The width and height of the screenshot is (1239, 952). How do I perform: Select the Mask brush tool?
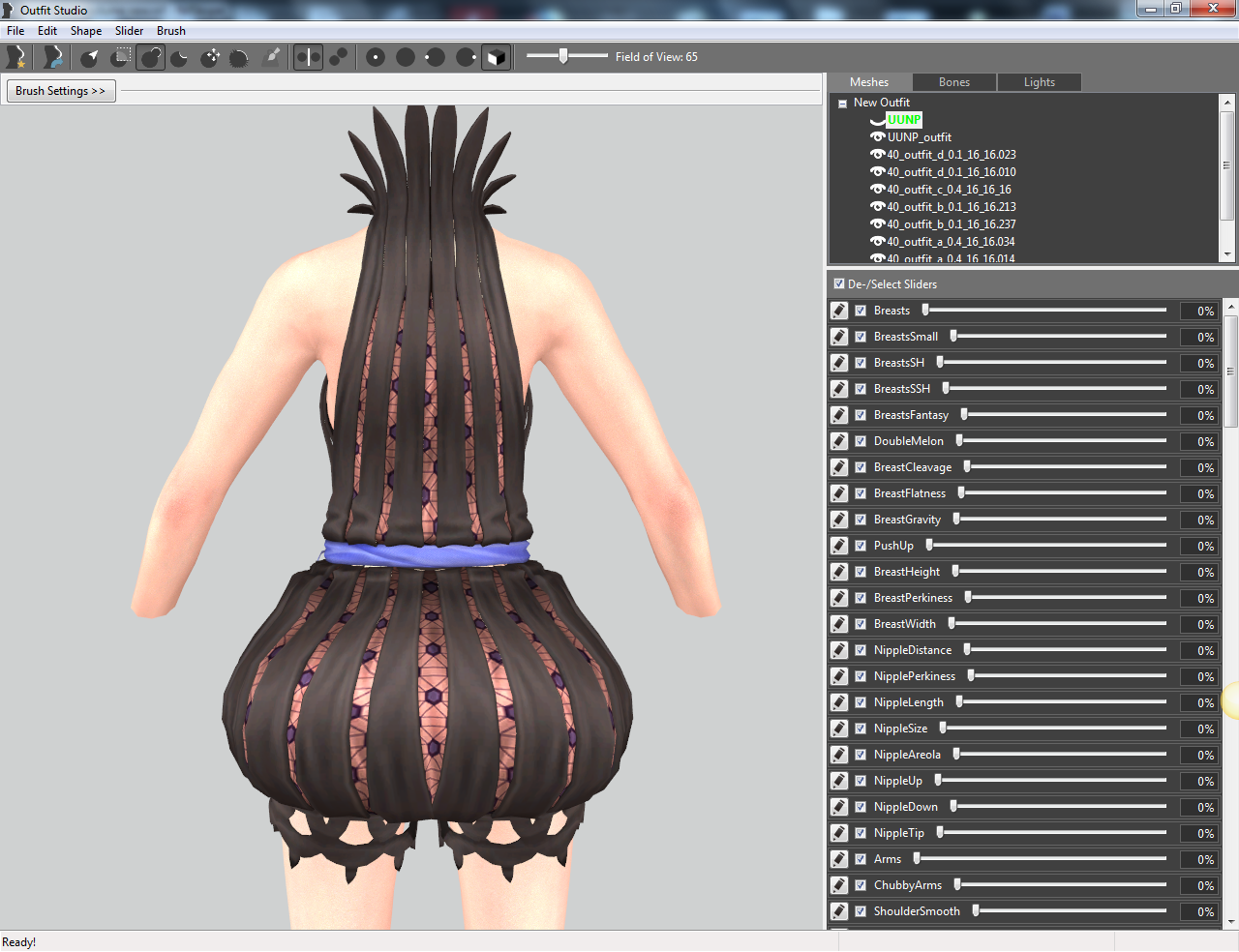pos(120,57)
